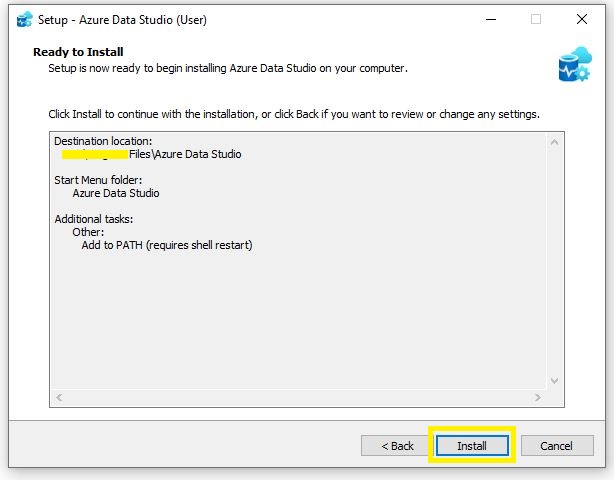Click the horizontal scrollbar right arrow
Image resolution: width=614 pixels, height=480 pixels.
pos(538,397)
